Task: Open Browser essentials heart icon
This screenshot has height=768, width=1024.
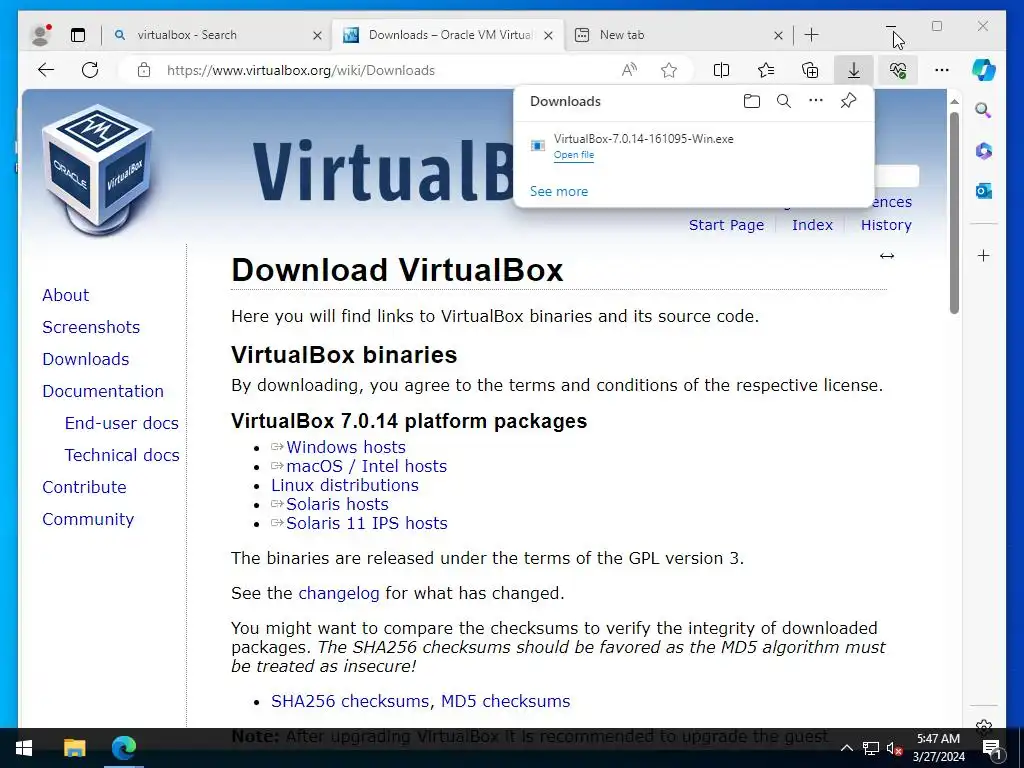Action: click(x=898, y=70)
